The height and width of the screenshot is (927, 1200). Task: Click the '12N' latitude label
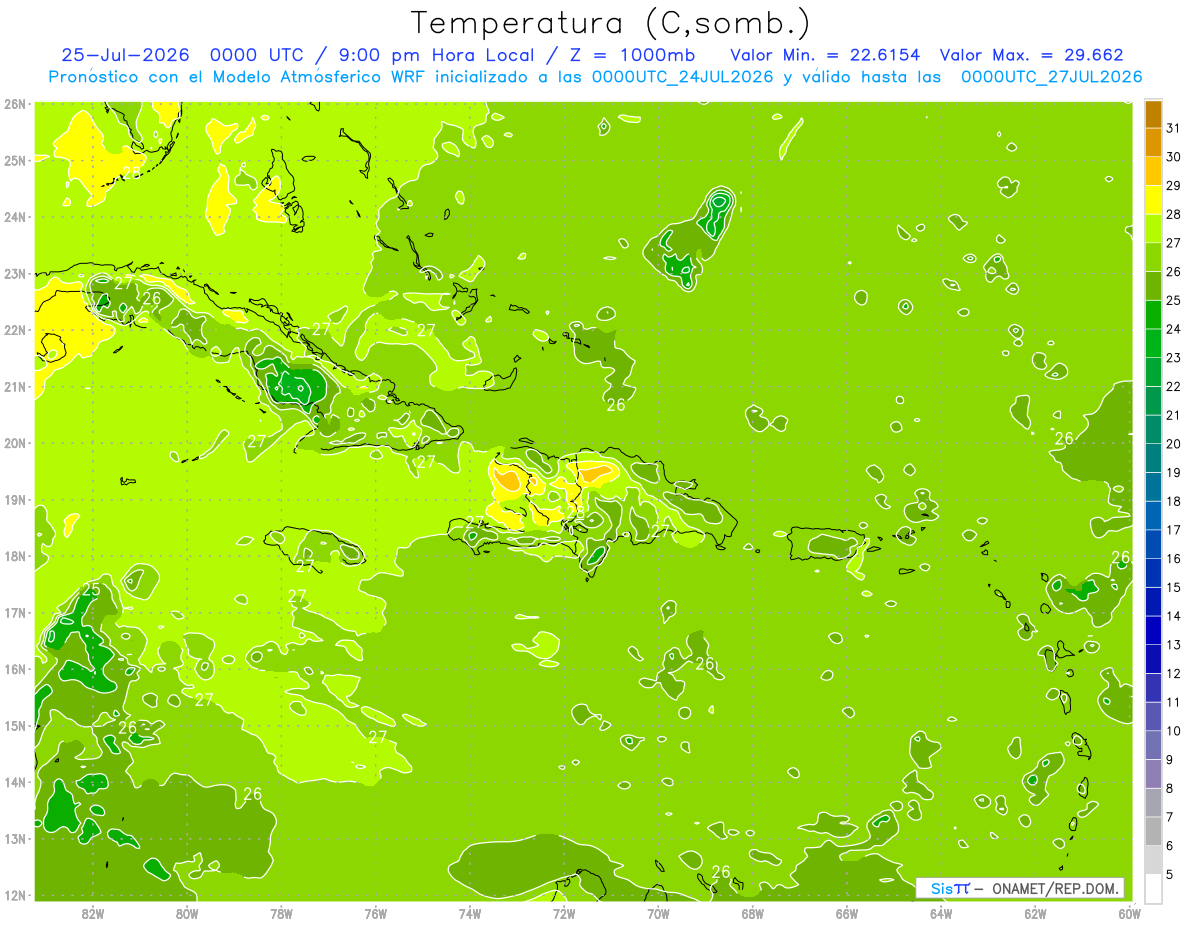click(x=14, y=895)
